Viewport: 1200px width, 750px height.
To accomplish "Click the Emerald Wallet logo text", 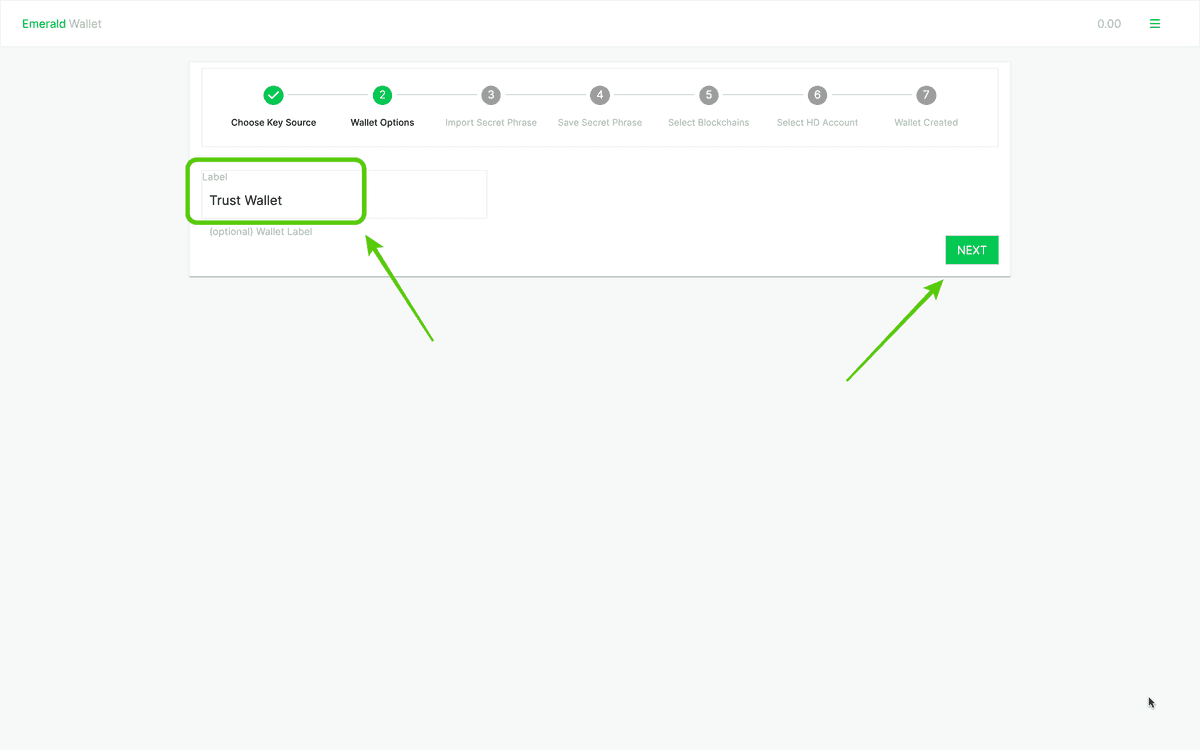I will click(x=62, y=23).
